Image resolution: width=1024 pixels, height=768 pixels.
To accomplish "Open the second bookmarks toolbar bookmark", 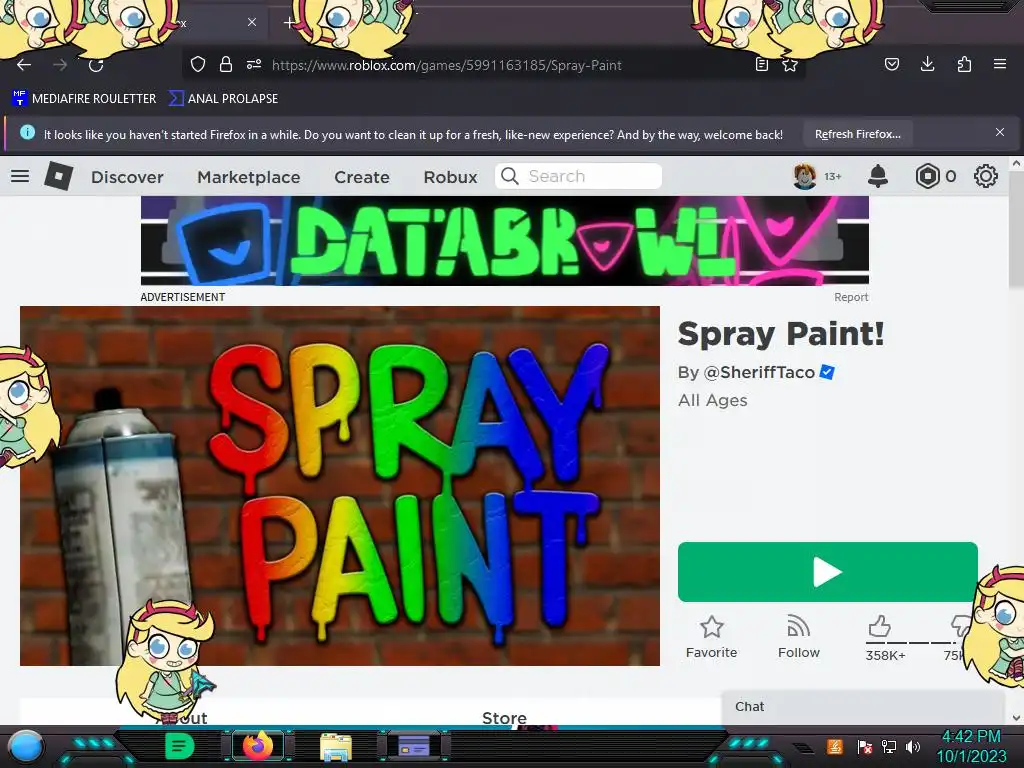I will tap(224, 99).
